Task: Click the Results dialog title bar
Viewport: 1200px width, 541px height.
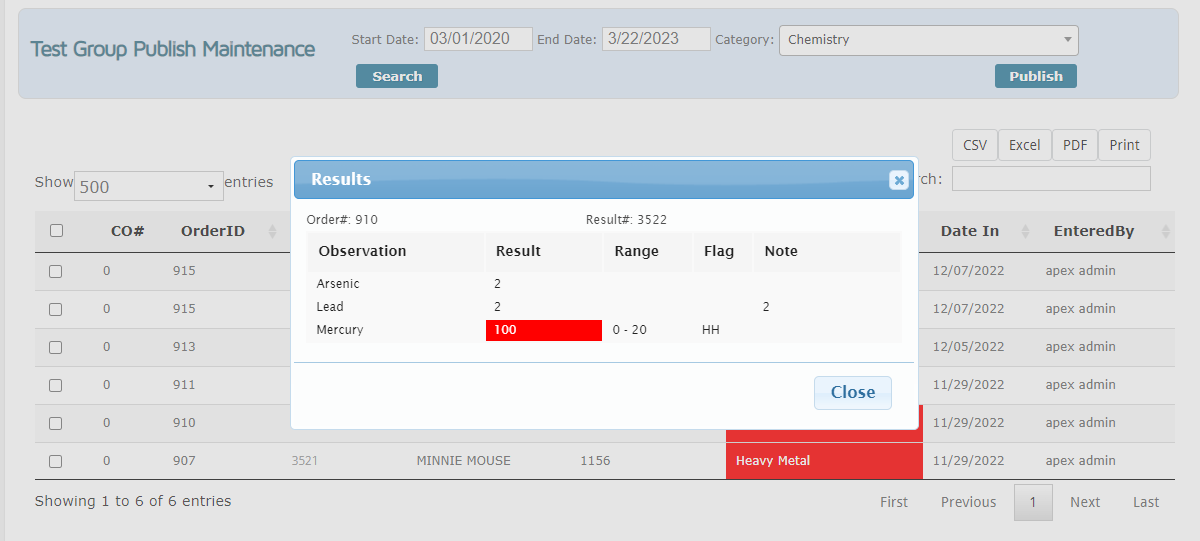Action: [603, 180]
